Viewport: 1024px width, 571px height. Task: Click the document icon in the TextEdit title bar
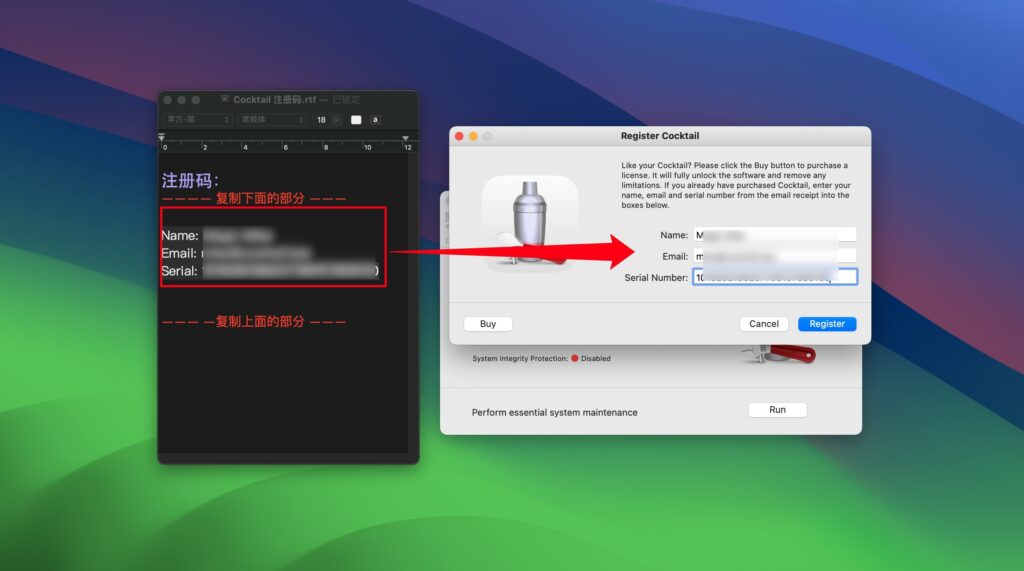(x=225, y=99)
